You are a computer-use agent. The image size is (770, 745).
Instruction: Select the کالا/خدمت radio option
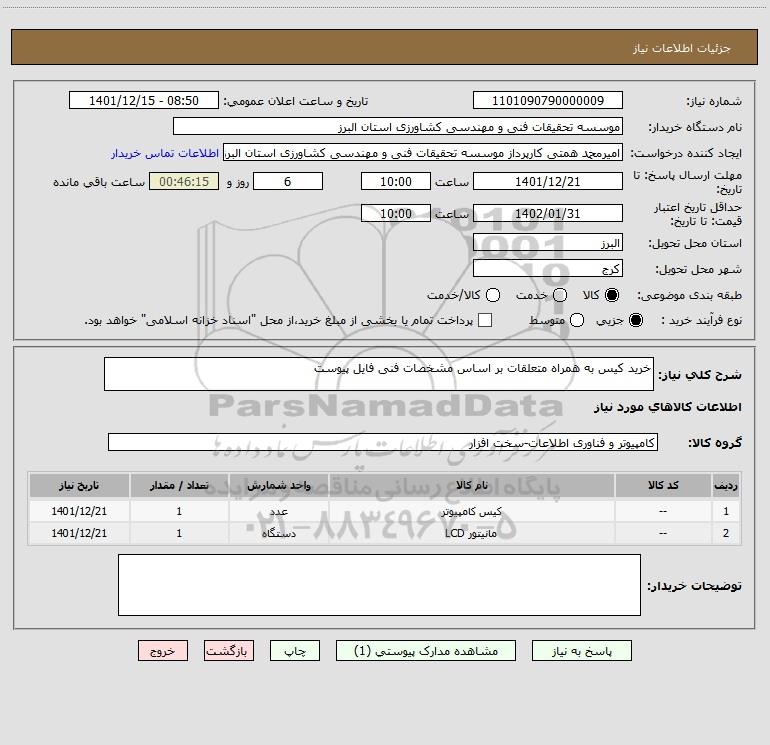tap(493, 295)
